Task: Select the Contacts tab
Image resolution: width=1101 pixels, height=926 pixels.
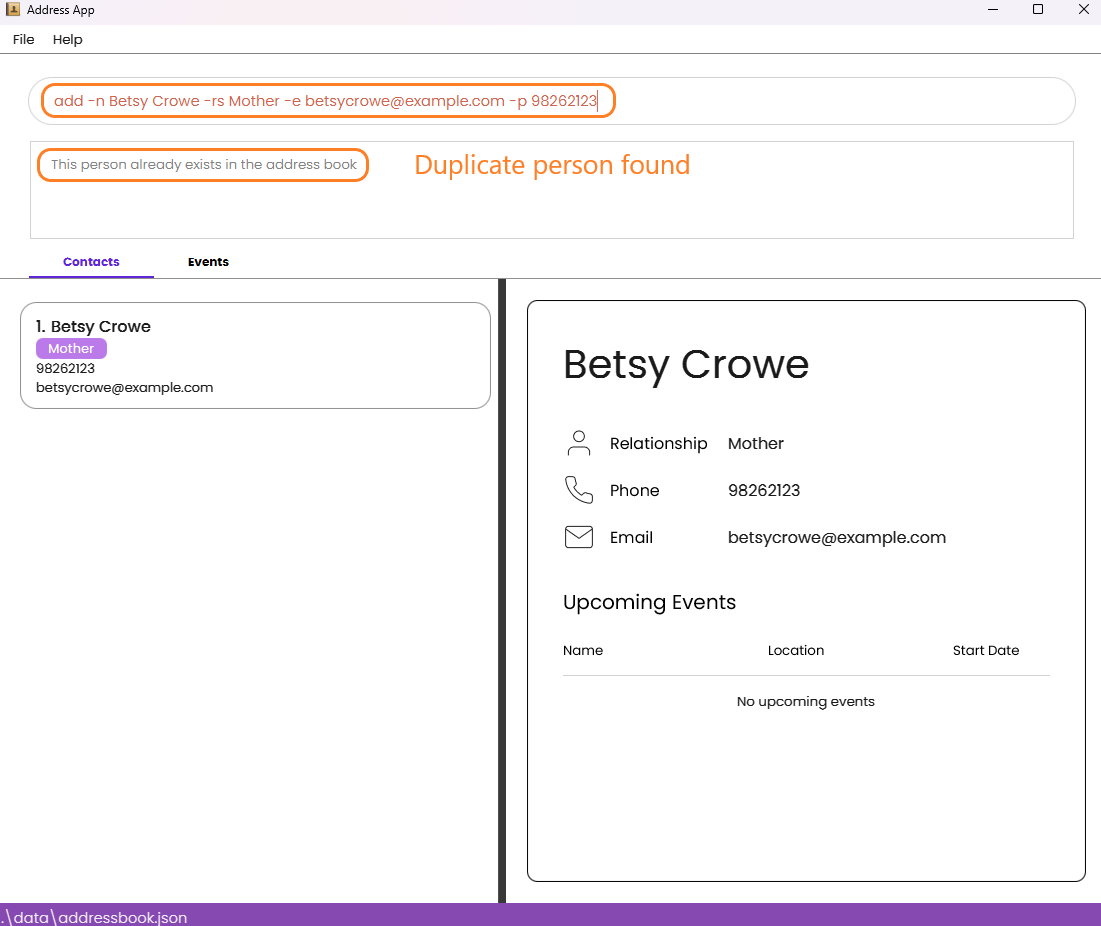Action: coord(91,262)
